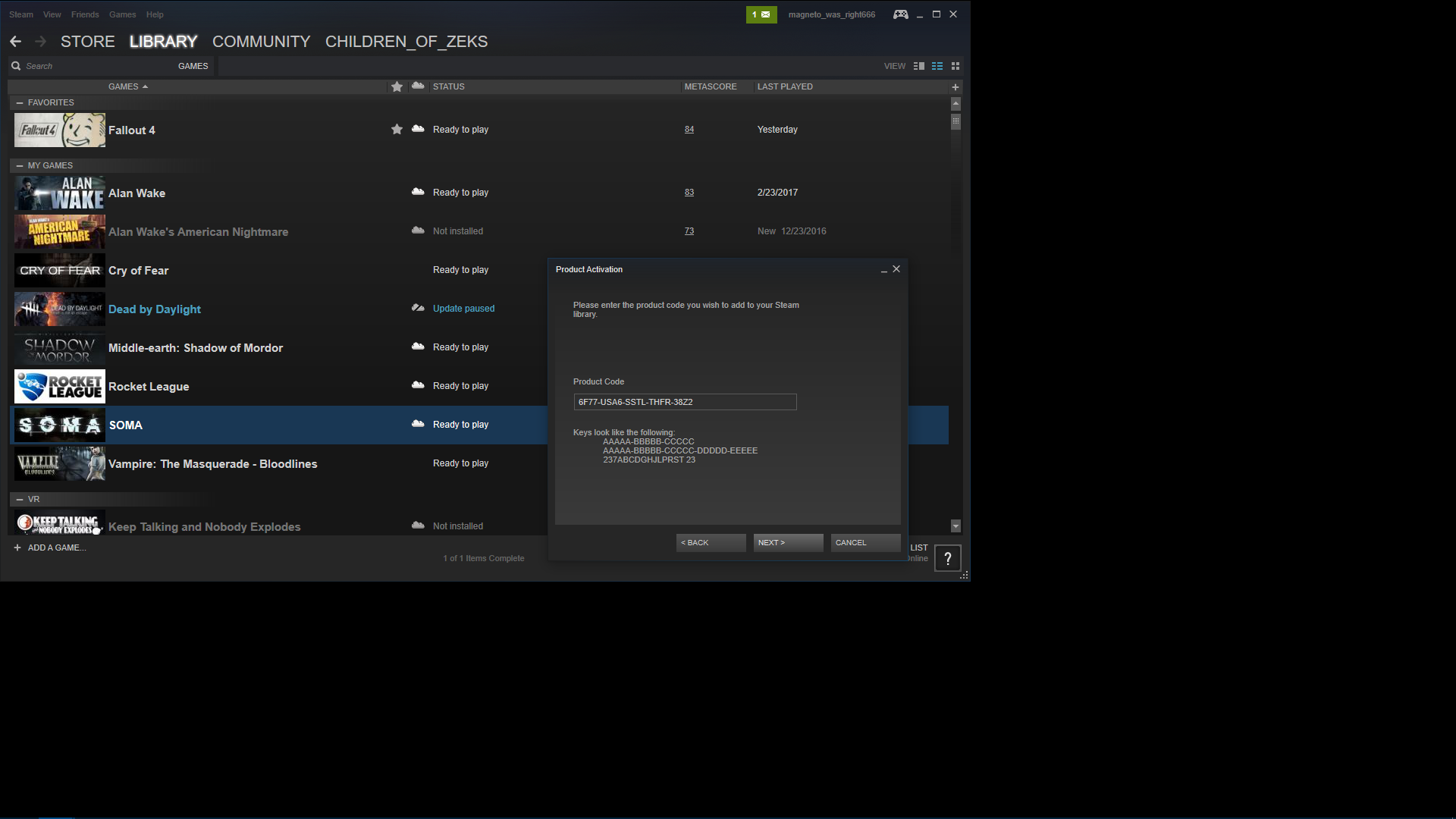Sort by Last Played column header
This screenshot has width=1456, height=819.
click(x=785, y=86)
